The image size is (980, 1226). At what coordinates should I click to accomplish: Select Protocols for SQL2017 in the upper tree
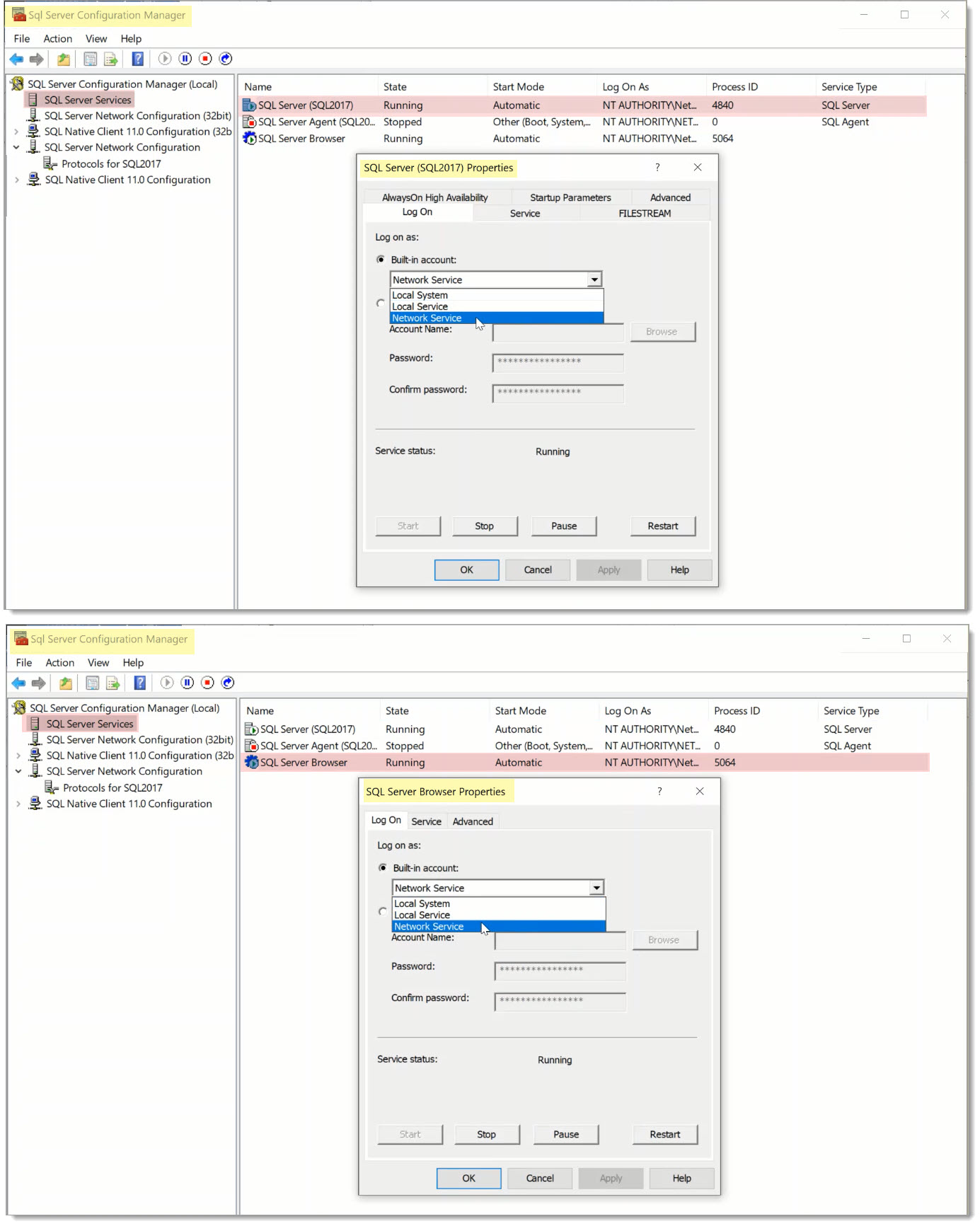(111, 164)
